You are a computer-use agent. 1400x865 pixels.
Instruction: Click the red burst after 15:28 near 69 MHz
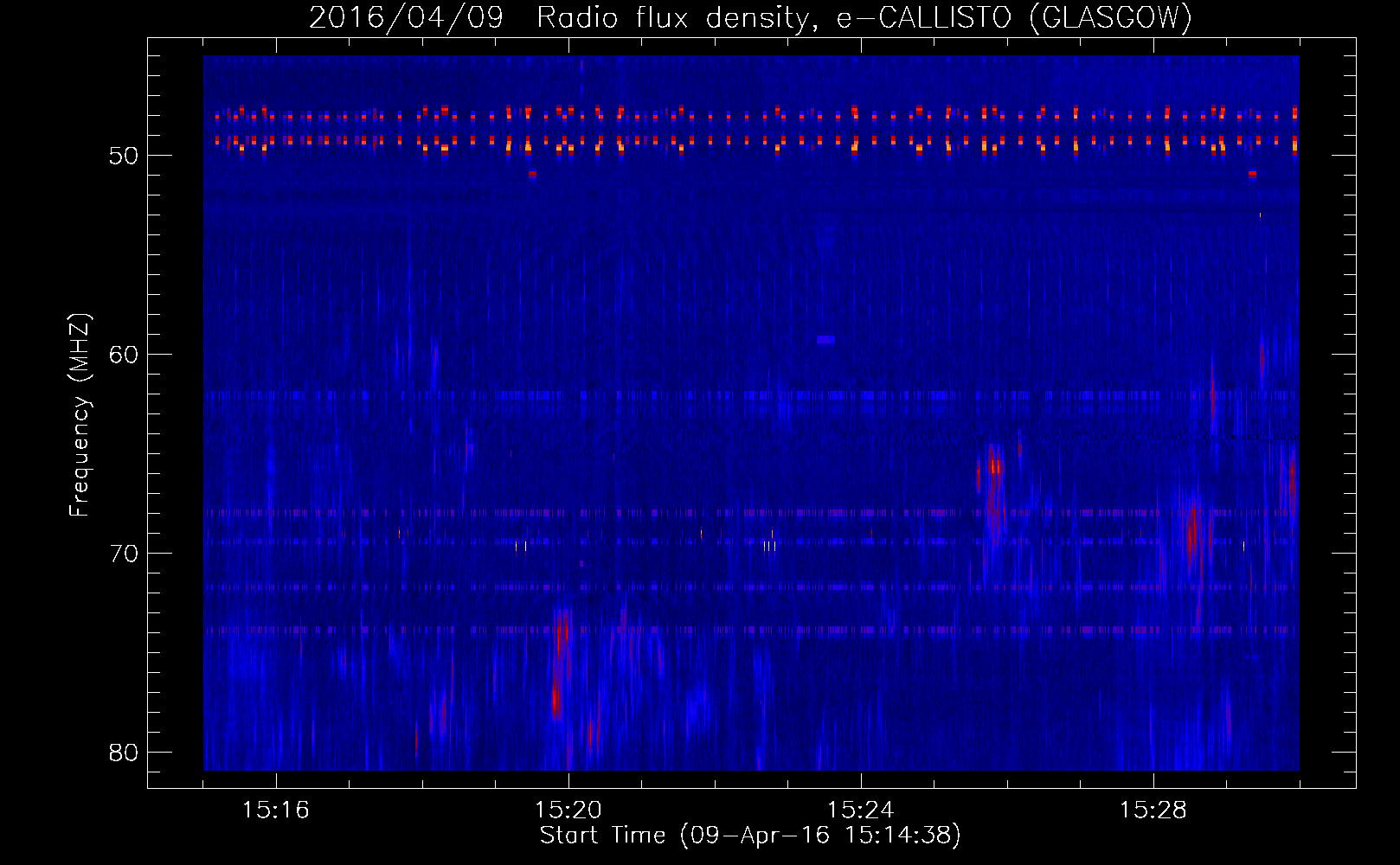[x=1192, y=531]
